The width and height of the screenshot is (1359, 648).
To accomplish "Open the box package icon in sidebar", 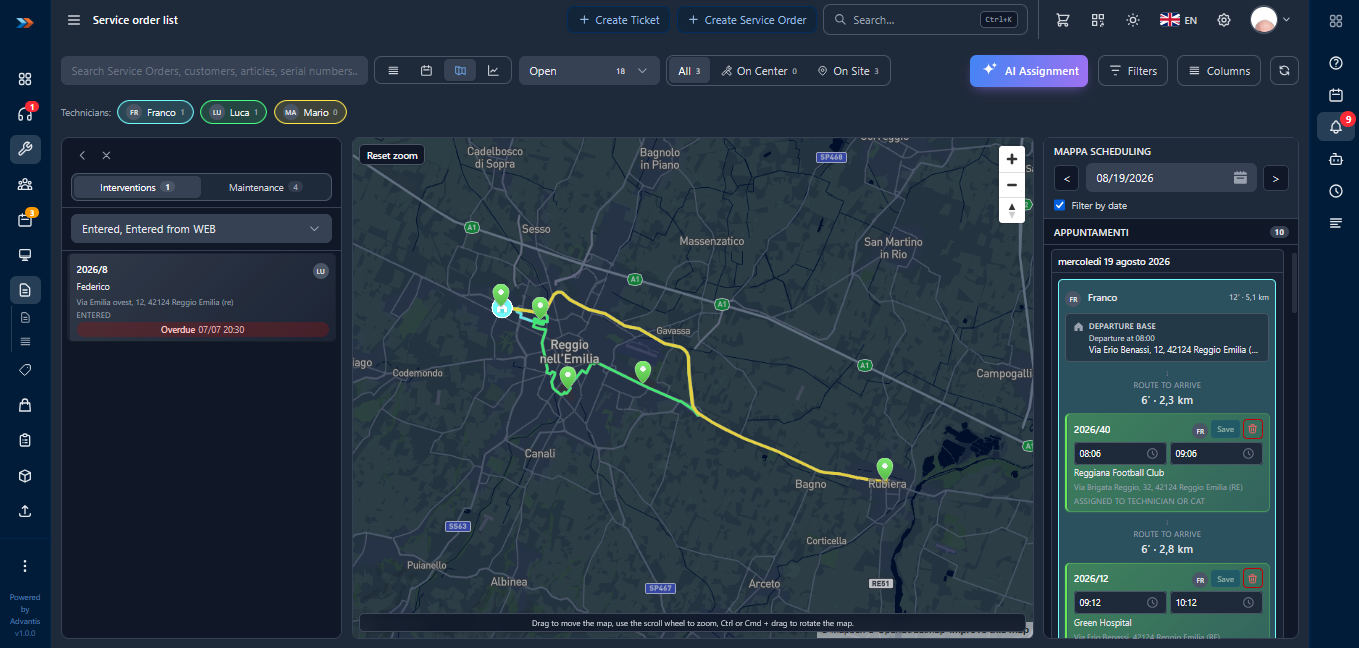I will click(x=25, y=476).
